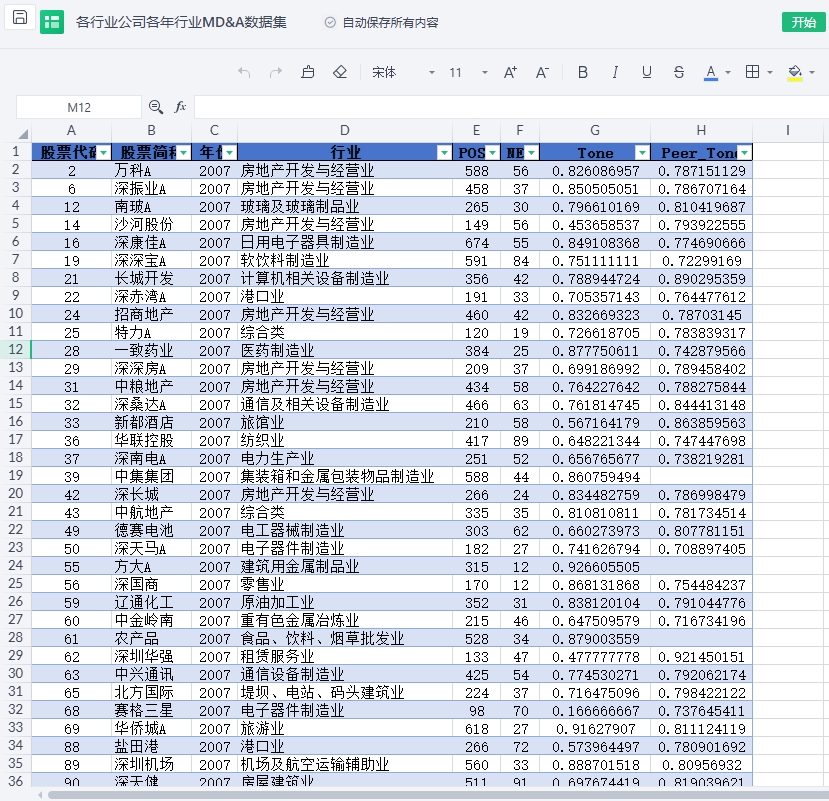Click the horizontal scrollbar at bottom
The image size is (829, 801).
(x=438, y=795)
